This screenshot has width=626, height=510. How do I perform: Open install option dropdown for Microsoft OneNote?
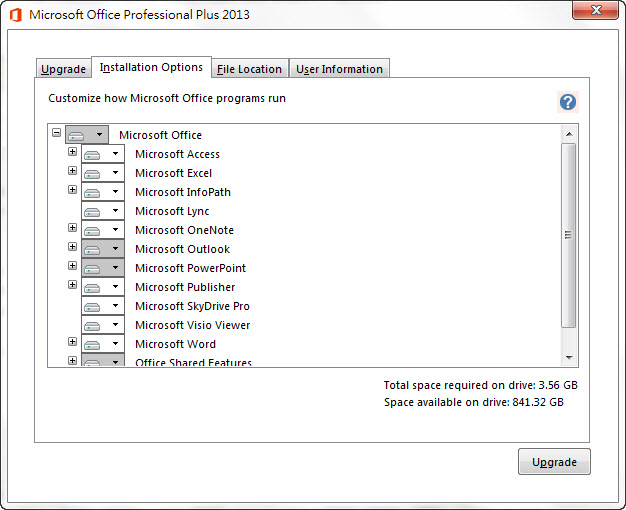click(103, 230)
